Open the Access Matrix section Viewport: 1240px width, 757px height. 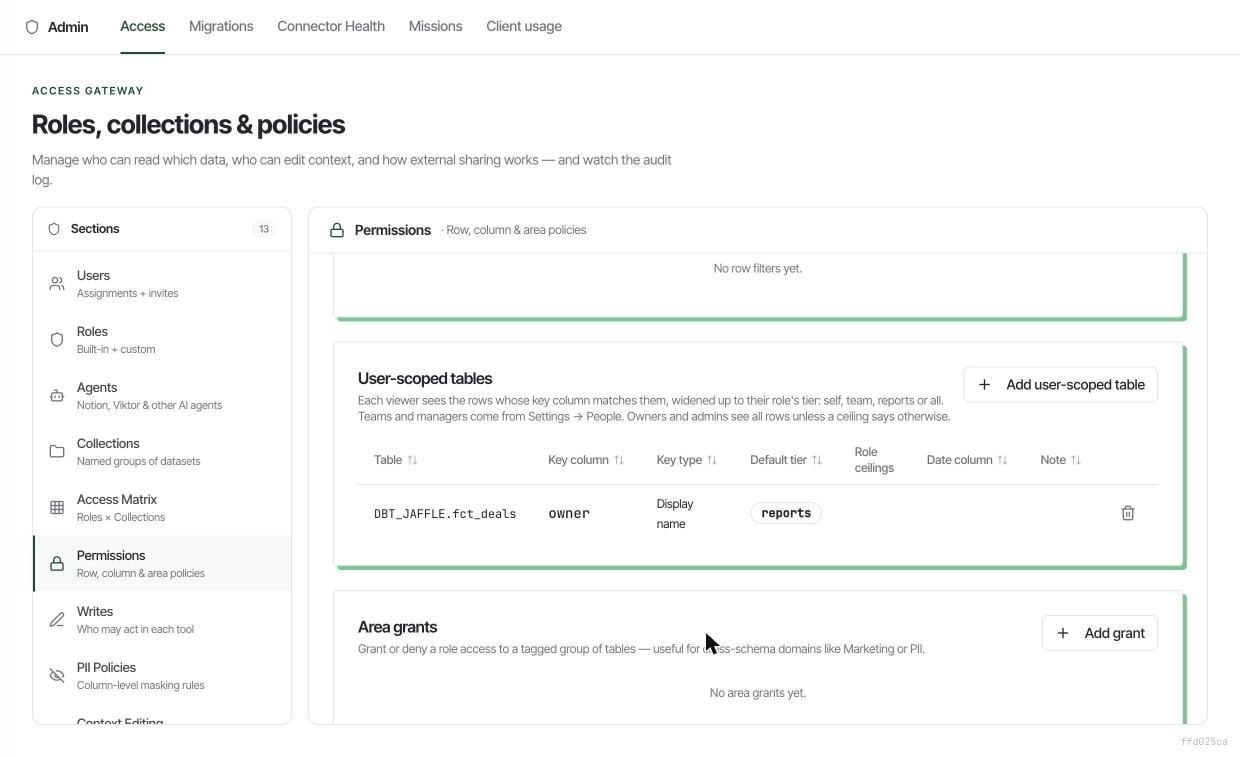[162, 508]
